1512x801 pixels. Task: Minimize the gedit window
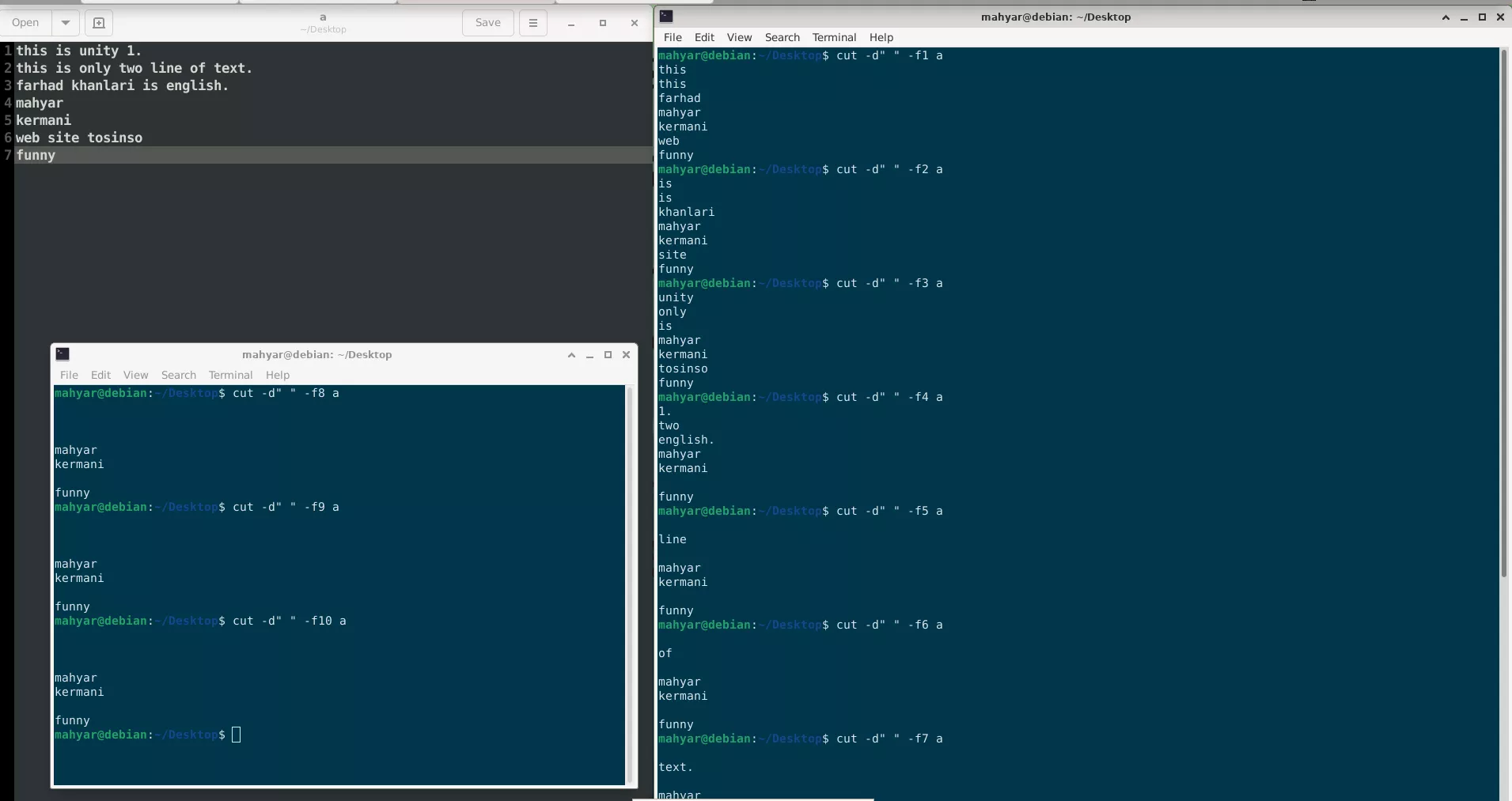click(x=571, y=24)
